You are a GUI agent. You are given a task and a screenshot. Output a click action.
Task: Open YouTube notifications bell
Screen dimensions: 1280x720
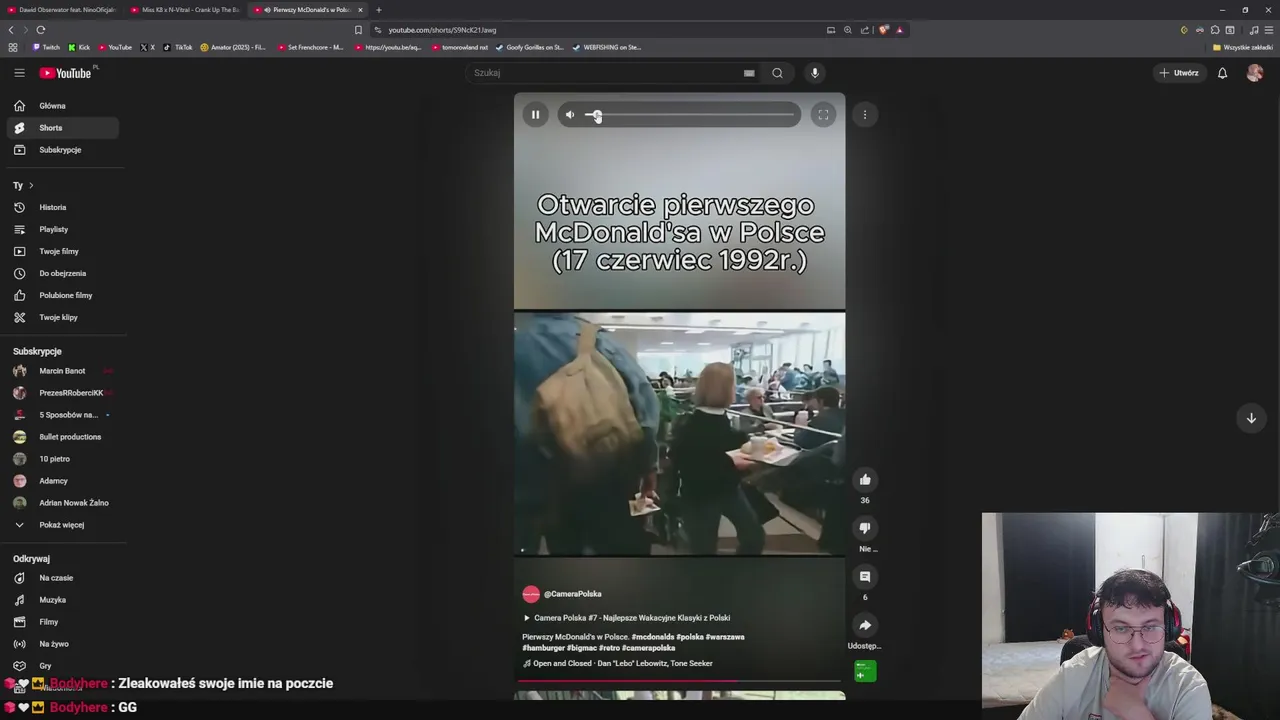1222,73
